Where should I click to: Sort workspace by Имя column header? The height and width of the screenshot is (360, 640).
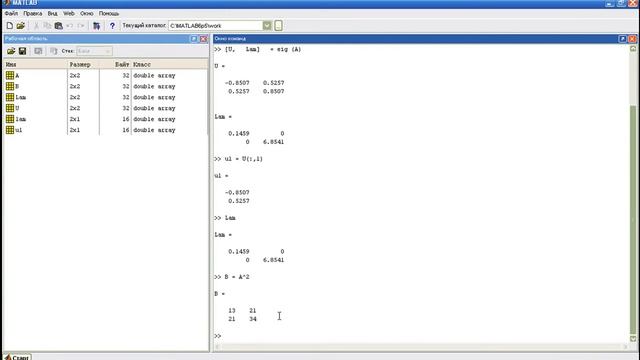(x=35, y=64)
